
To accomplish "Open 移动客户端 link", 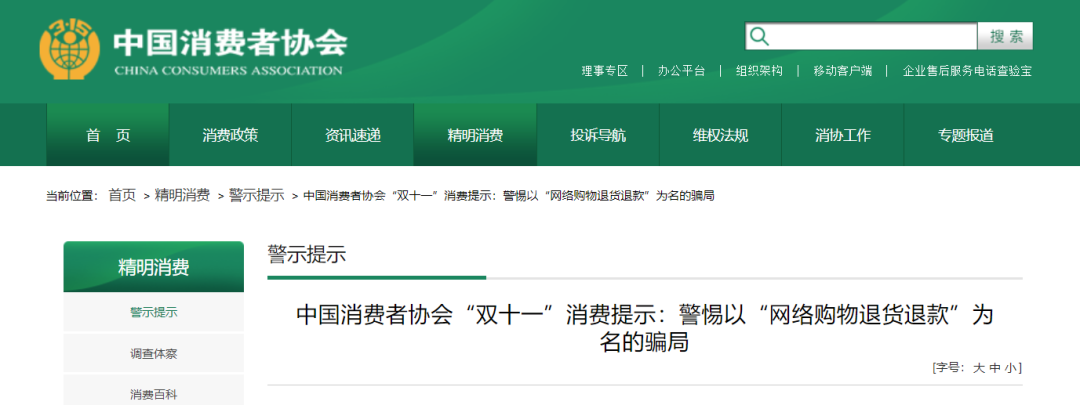I will 842,71.
